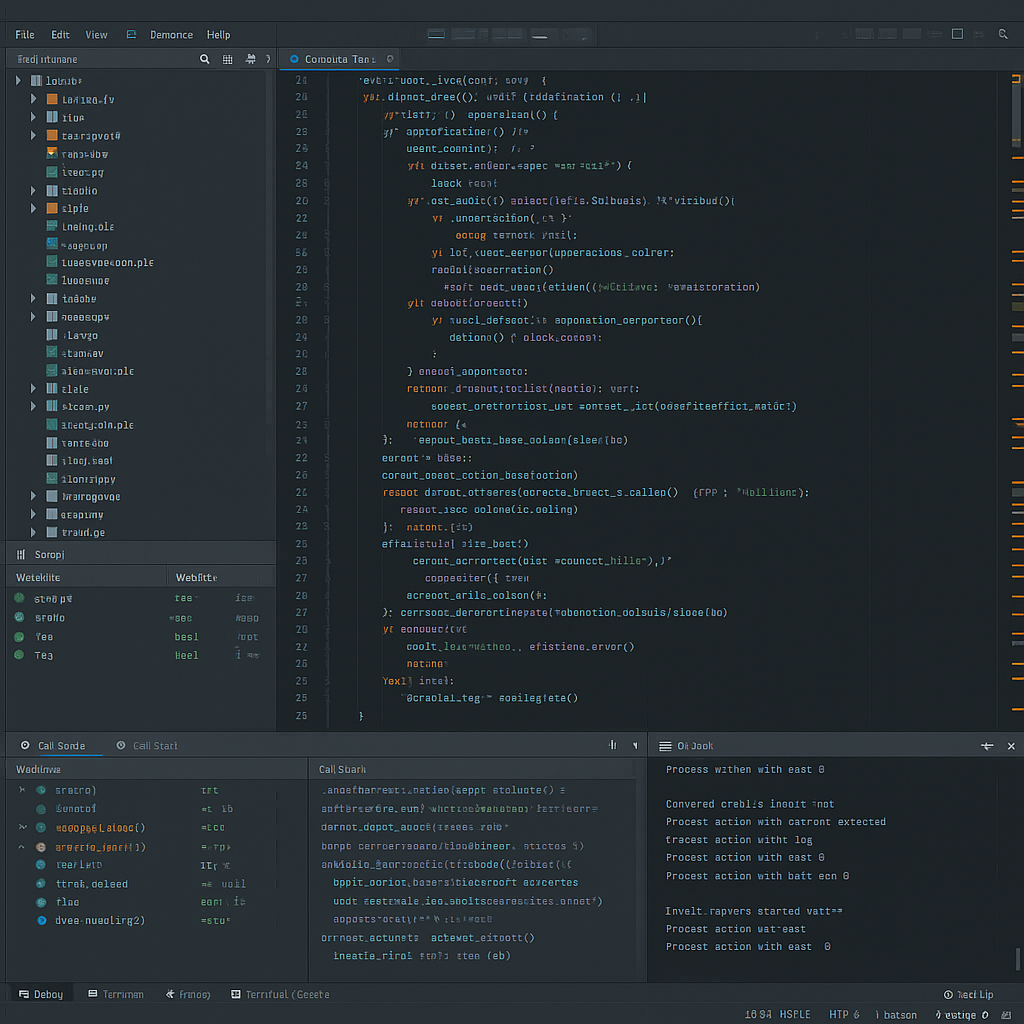This screenshot has width=1024, height=1024.
Task: Expand the 'inaohe' folder
Action: coord(33,298)
